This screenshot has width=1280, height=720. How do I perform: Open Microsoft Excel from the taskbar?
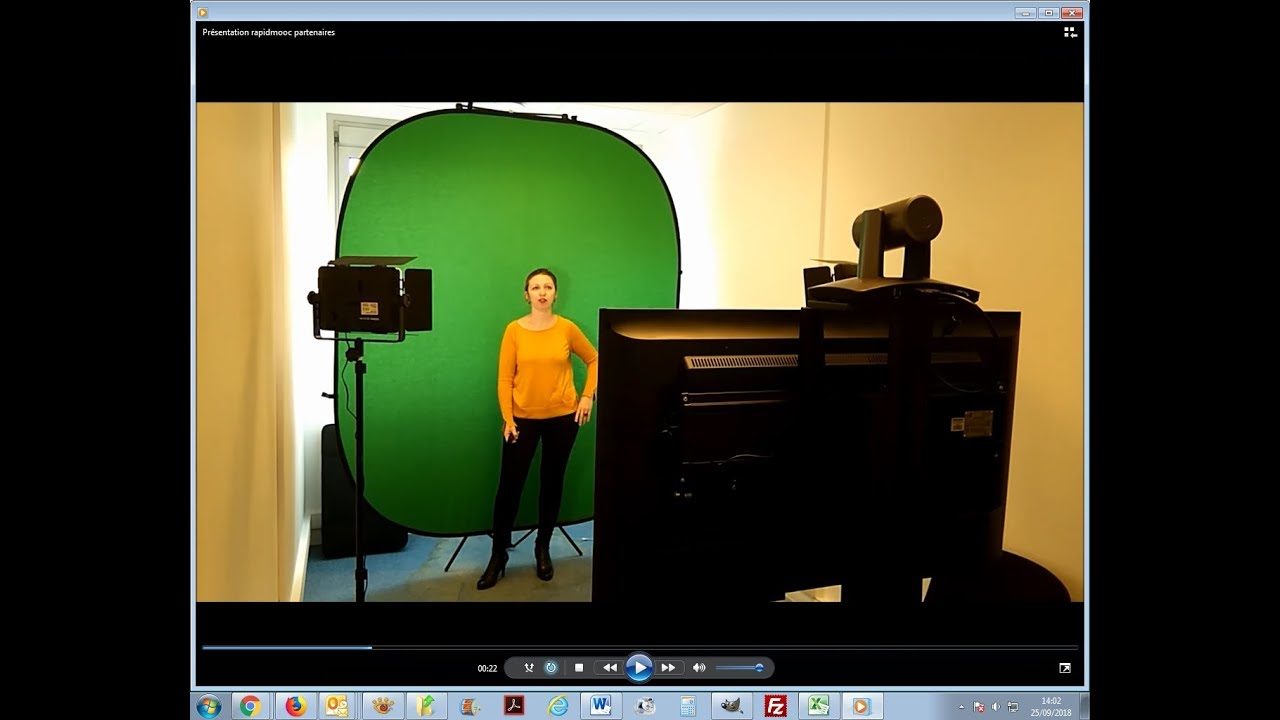pyautogui.click(x=817, y=705)
